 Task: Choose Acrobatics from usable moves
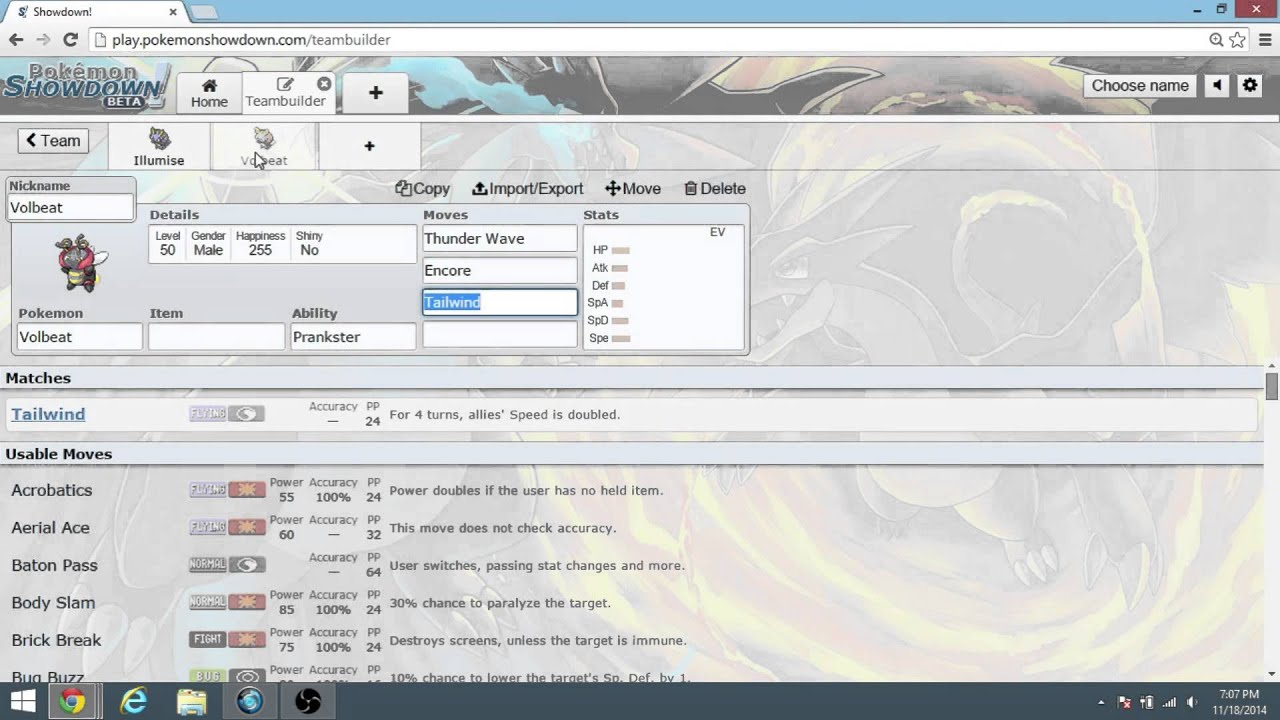click(x=52, y=490)
